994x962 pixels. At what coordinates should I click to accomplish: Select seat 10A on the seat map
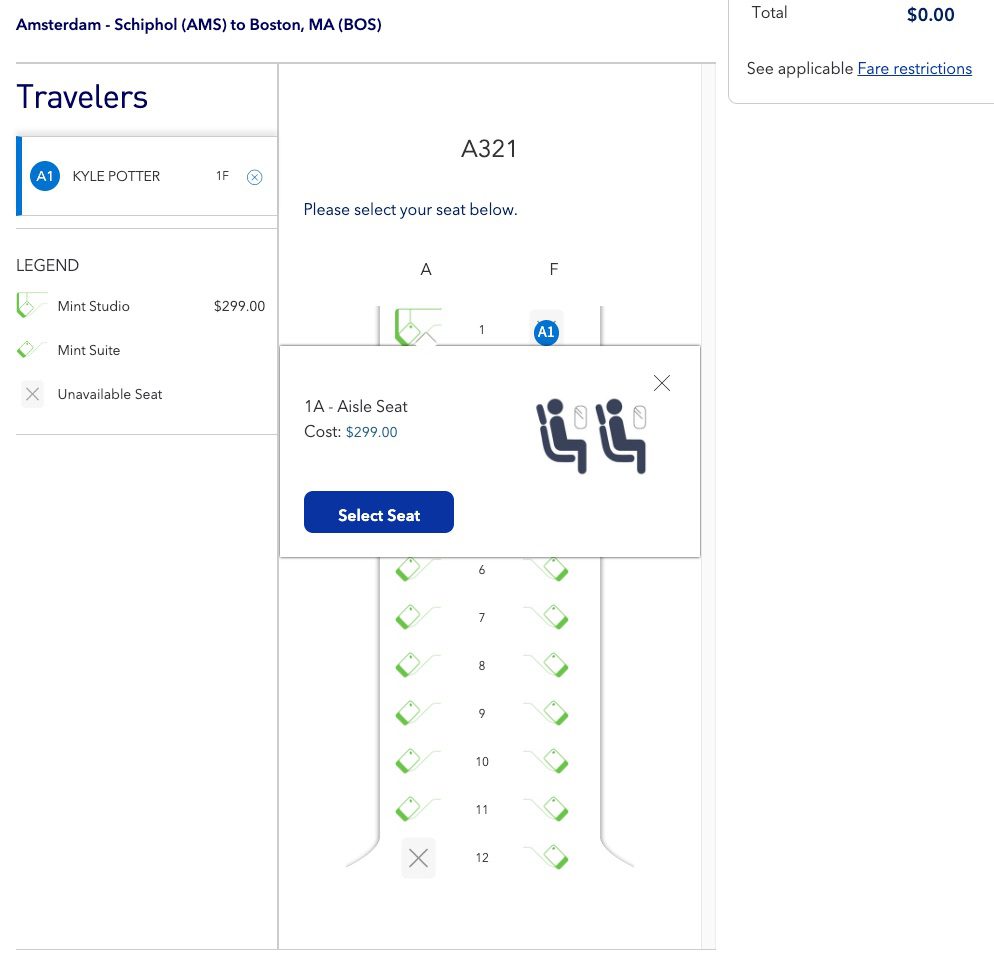click(x=410, y=760)
